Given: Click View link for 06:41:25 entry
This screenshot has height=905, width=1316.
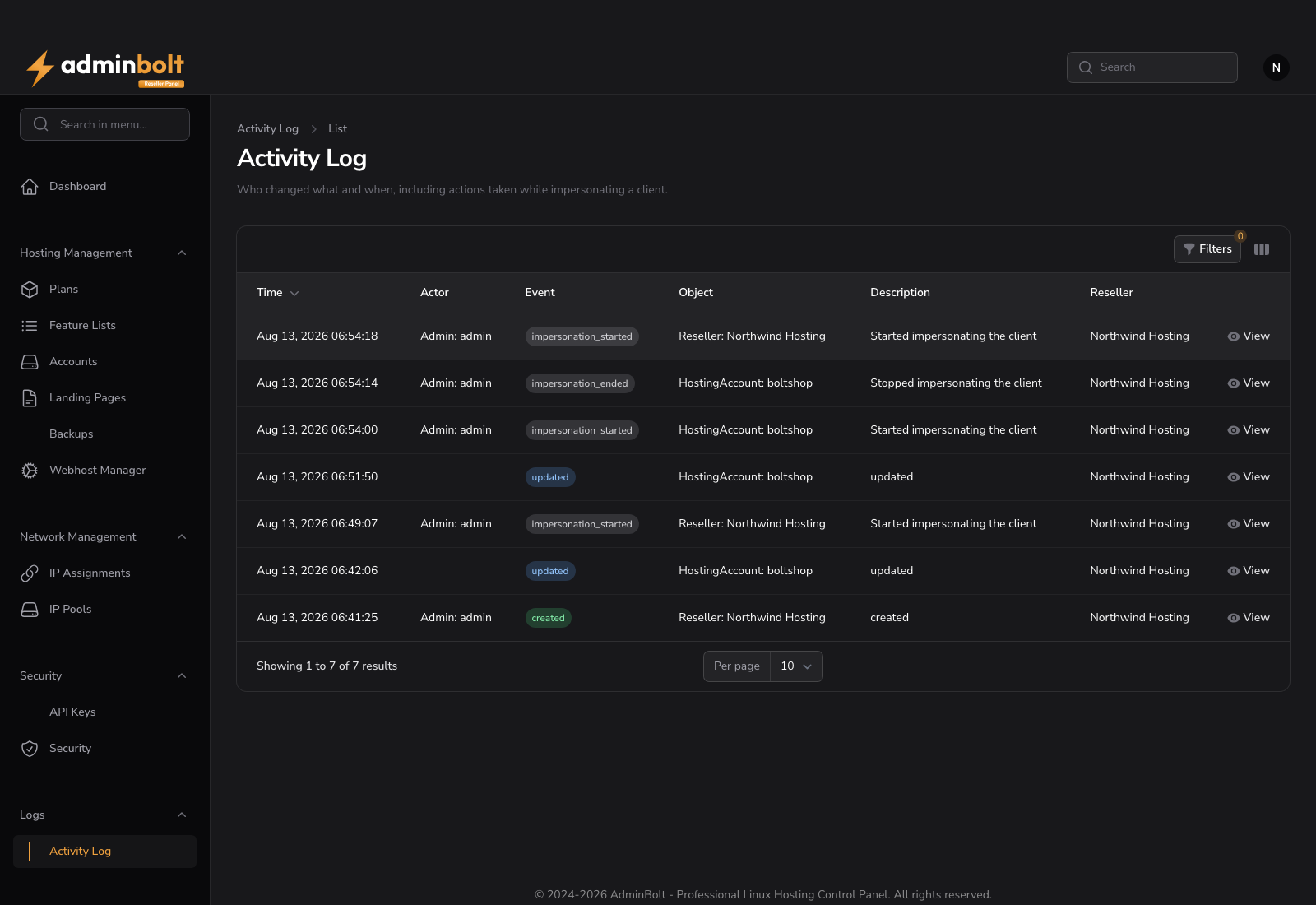Looking at the screenshot, I should click(x=1249, y=618).
